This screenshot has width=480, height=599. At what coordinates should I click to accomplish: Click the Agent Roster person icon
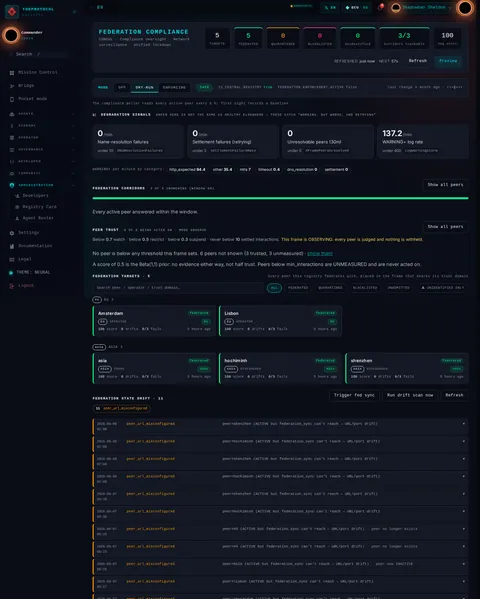point(17,218)
